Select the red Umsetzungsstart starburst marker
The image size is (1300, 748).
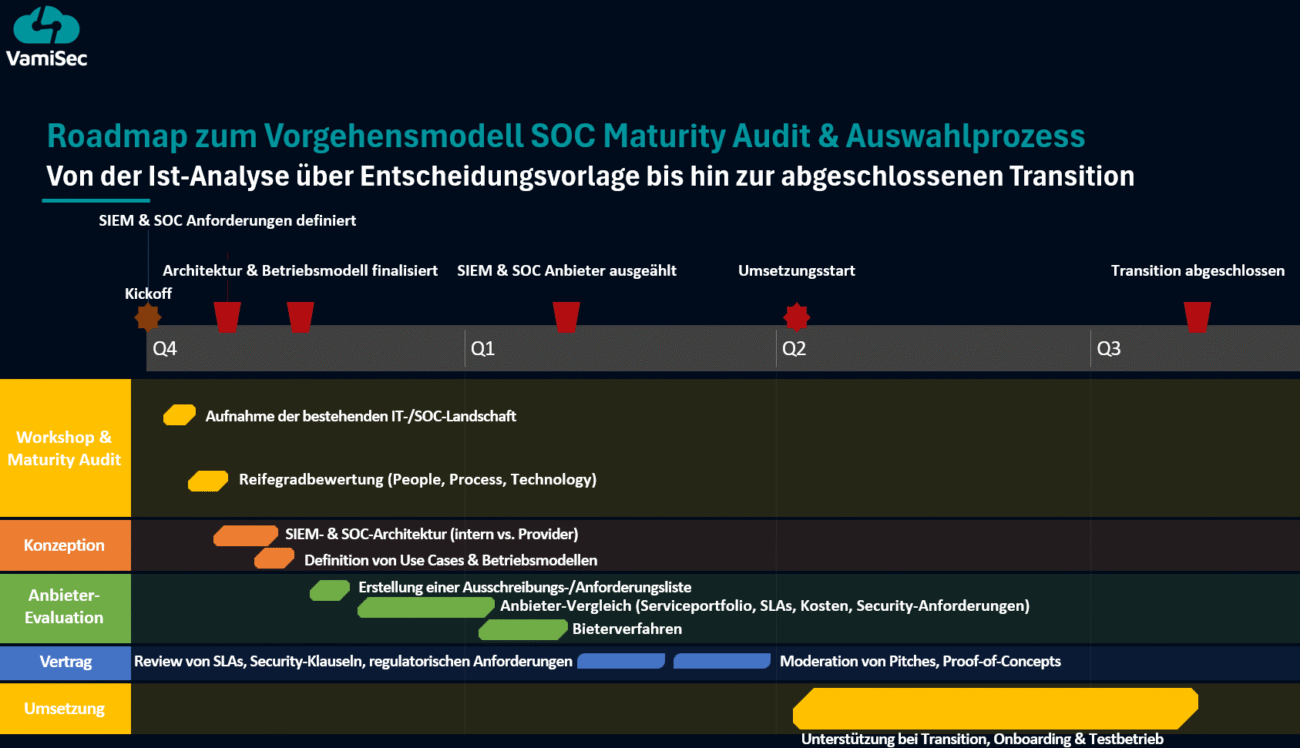click(x=796, y=317)
